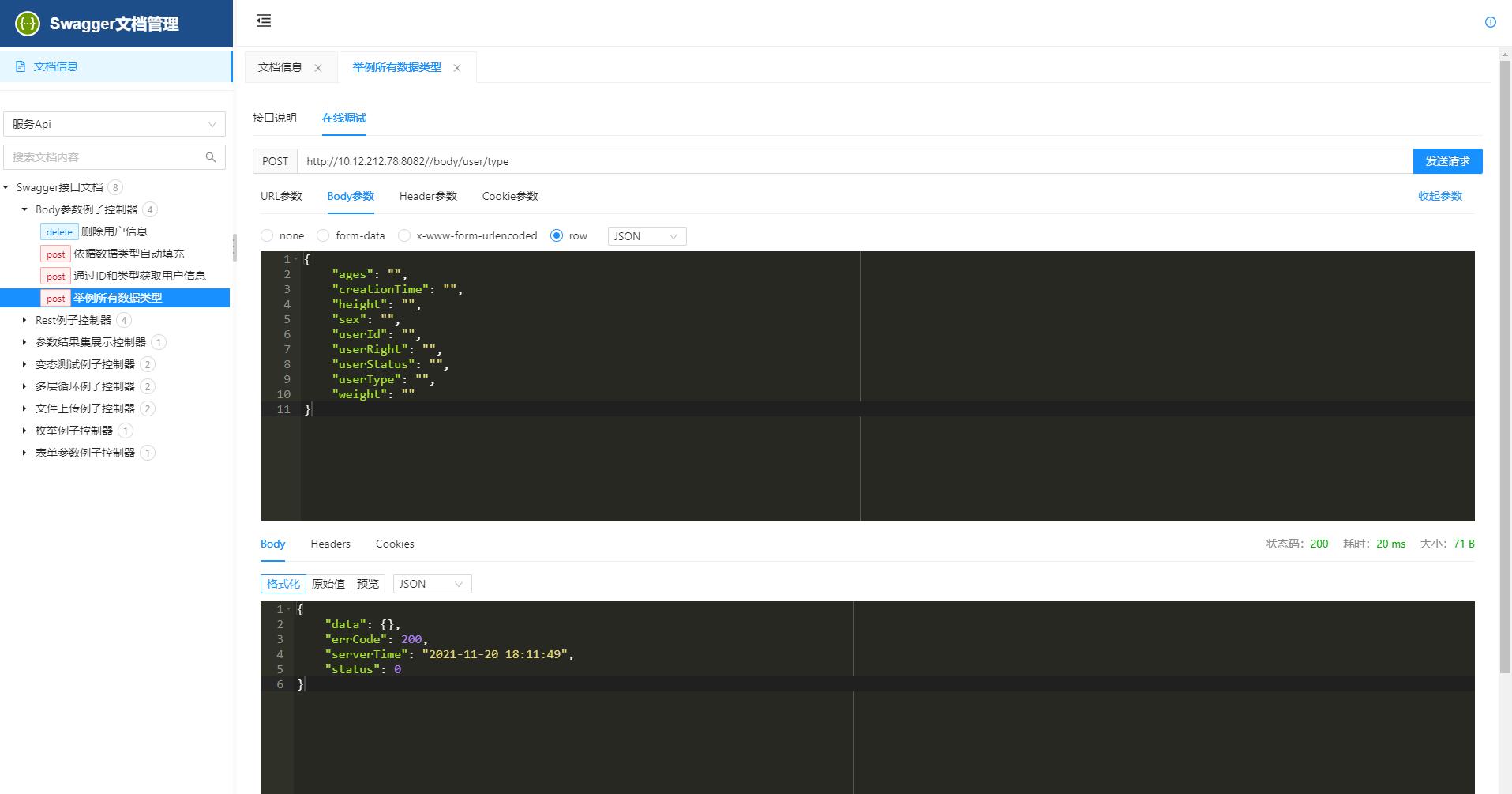Select the none body type radio
The image size is (1512, 794).
coord(267,235)
